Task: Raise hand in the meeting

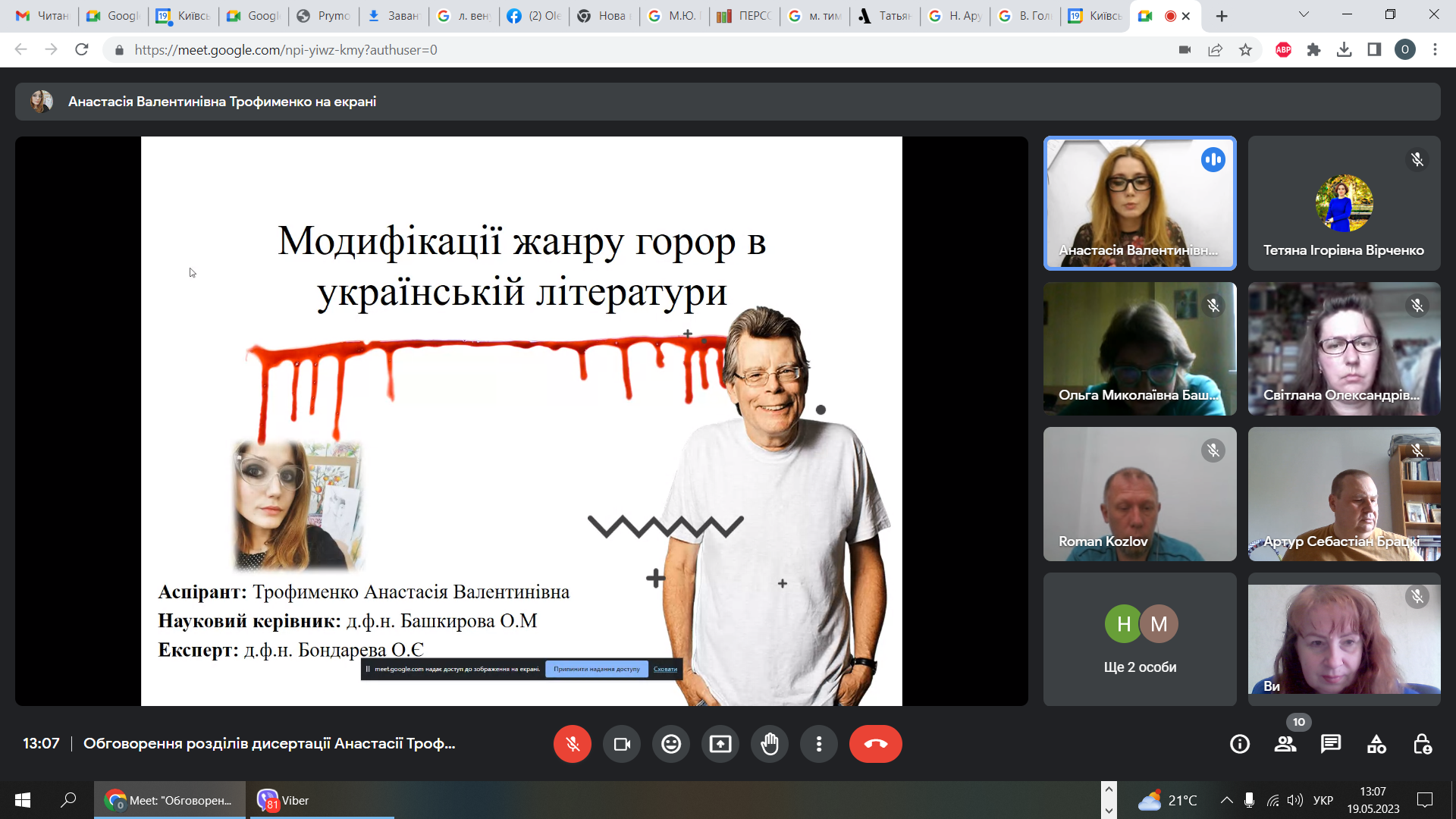Action: point(770,744)
